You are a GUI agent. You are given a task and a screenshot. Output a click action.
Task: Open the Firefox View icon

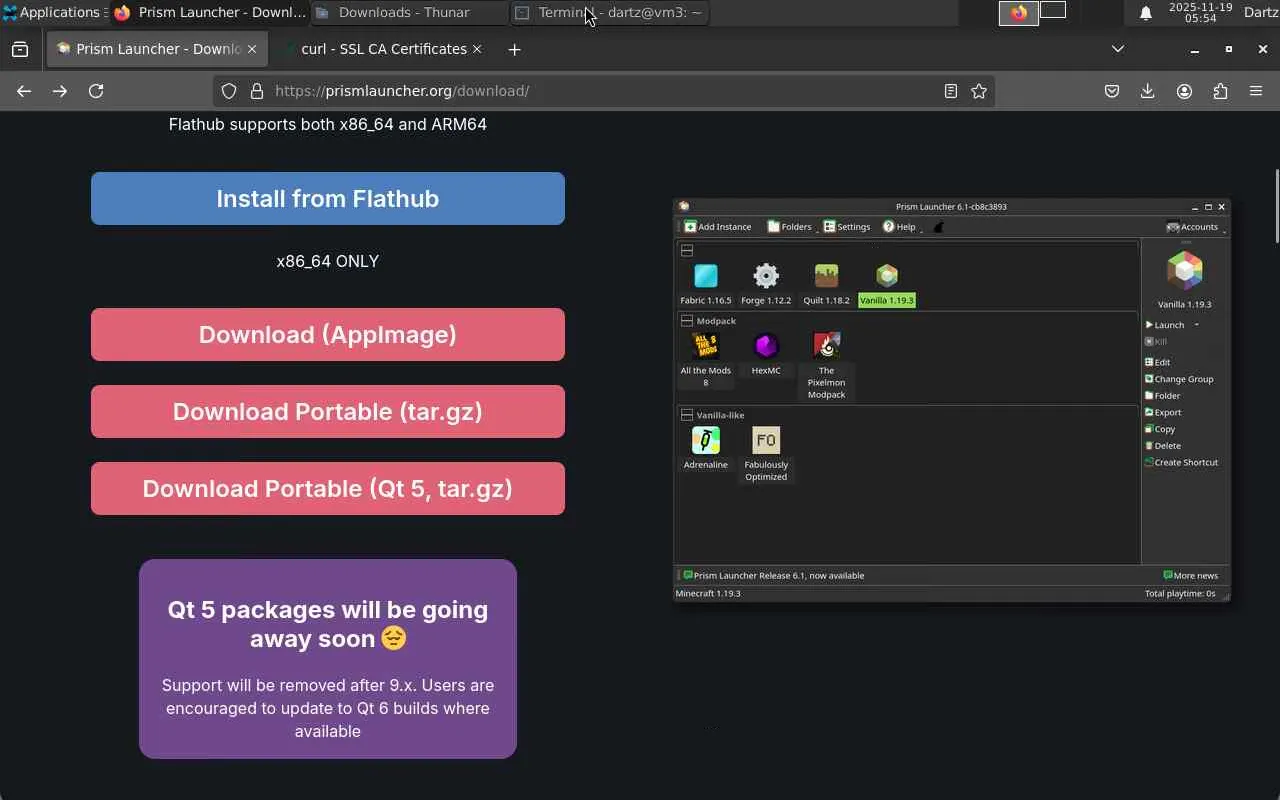20,49
